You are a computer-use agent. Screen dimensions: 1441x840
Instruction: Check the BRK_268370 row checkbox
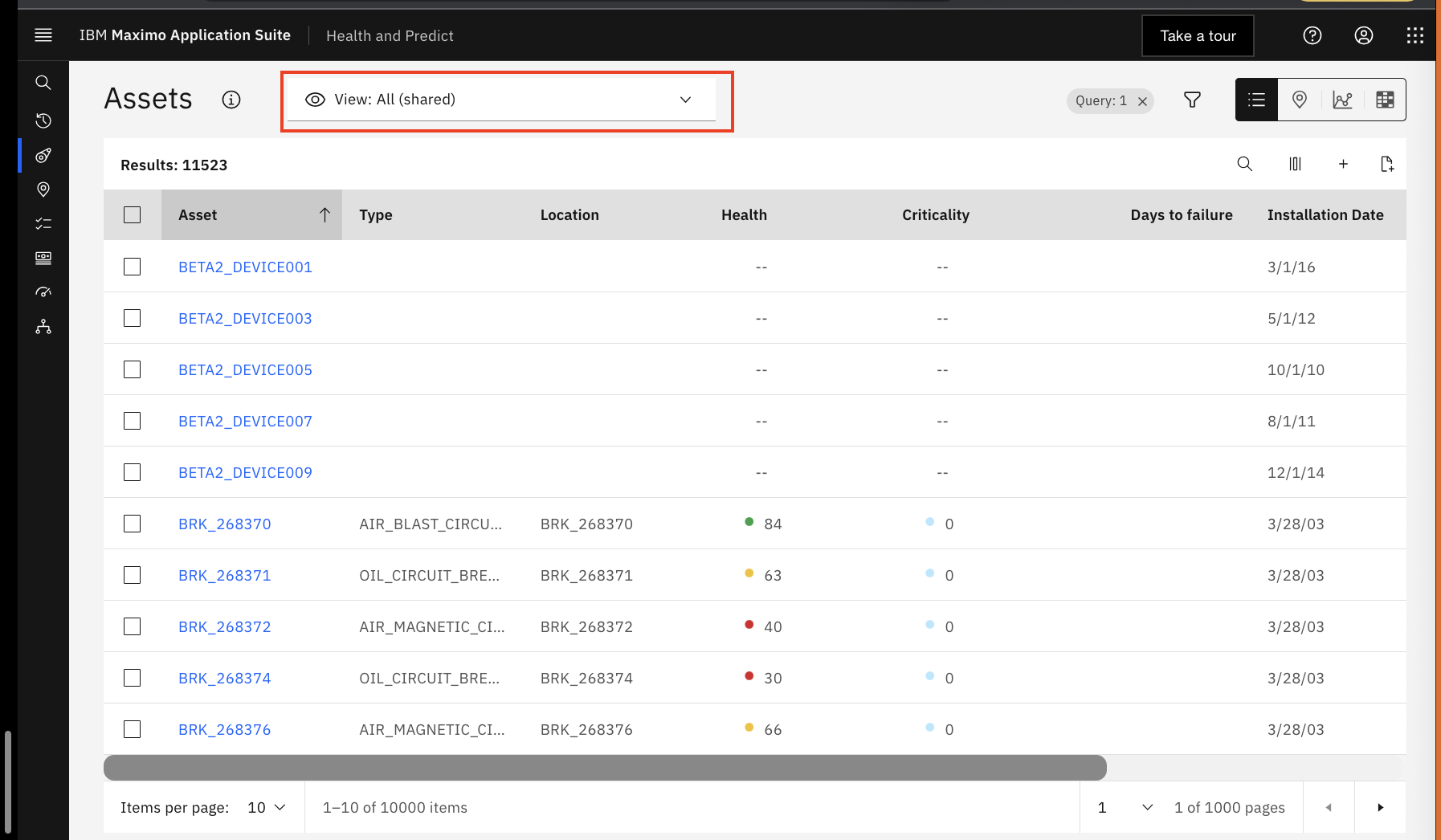point(133,524)
